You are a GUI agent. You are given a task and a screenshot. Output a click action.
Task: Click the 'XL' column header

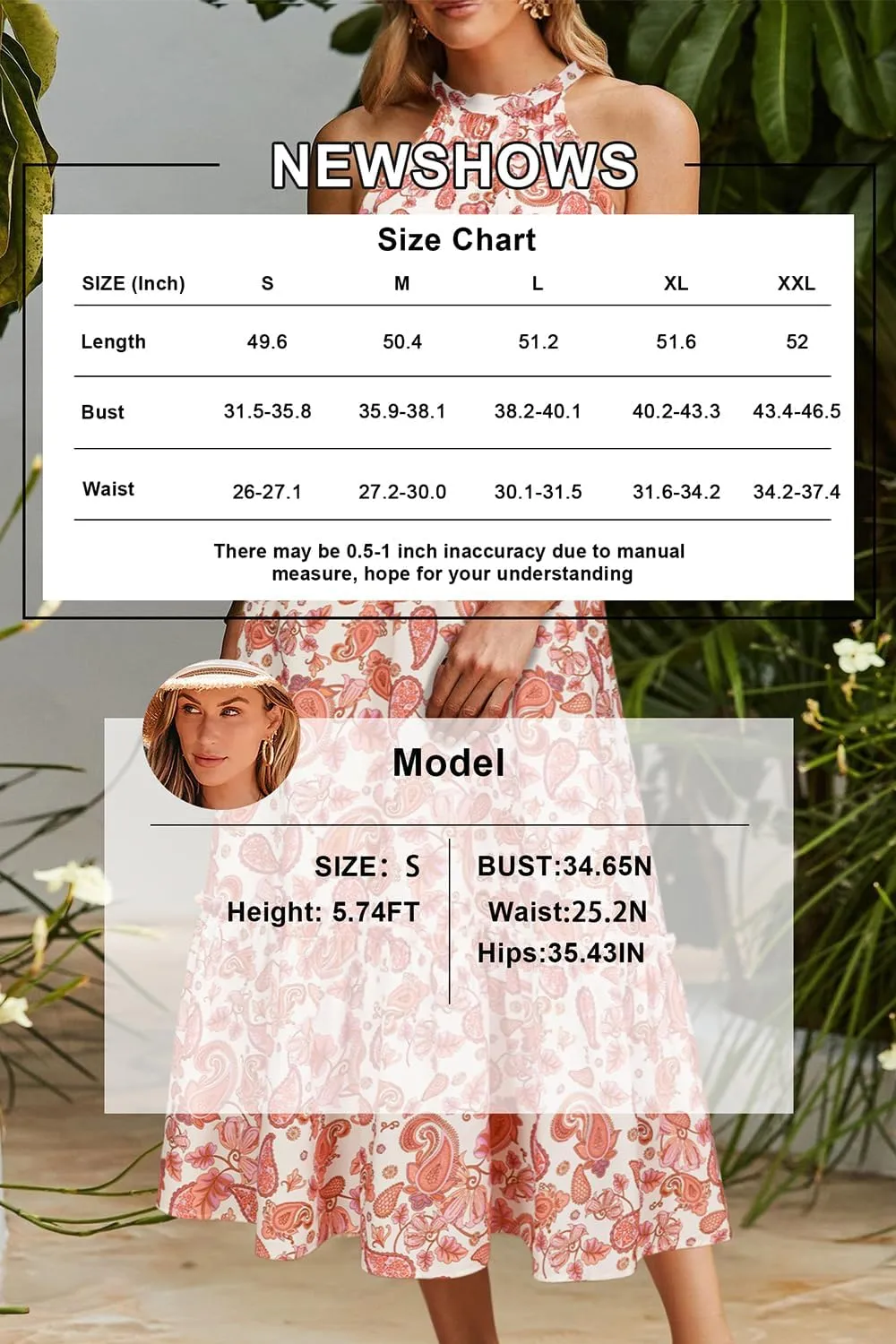point(676,283)
